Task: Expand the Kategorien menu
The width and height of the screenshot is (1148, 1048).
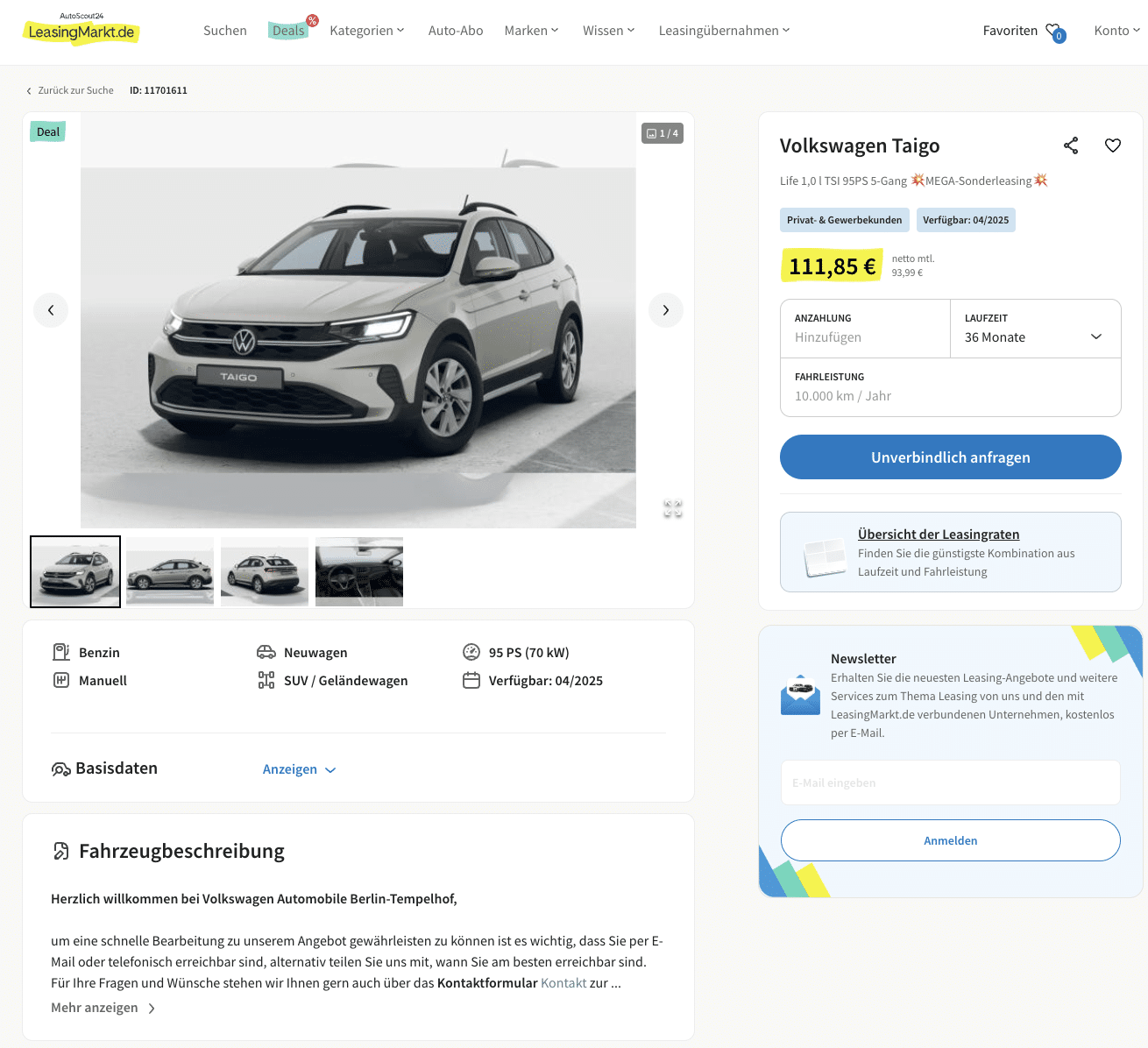Action: pyautogui.click(x=367, y=31)
